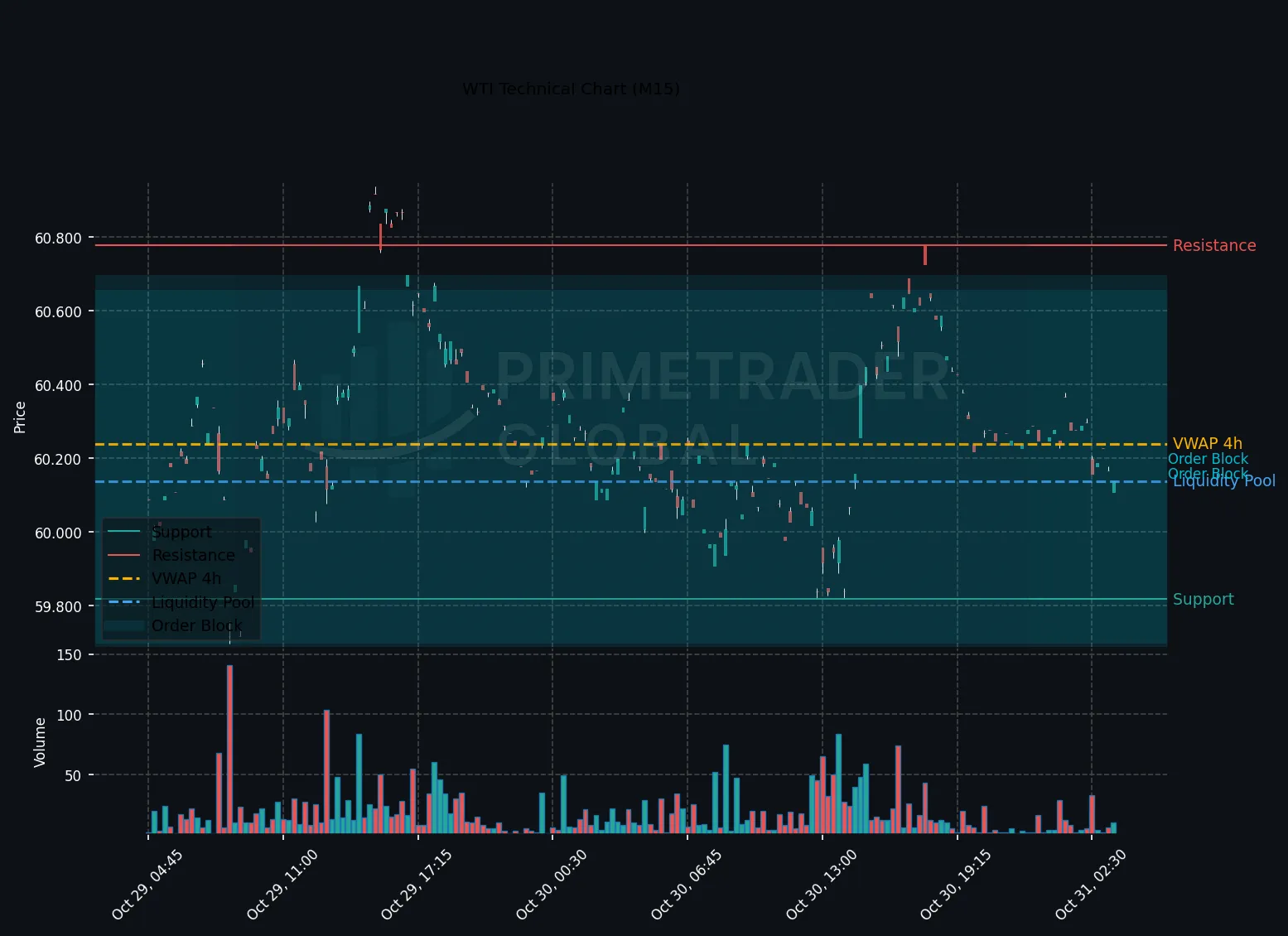Select the 60.000 price axis label

click(x=58, y=533)
